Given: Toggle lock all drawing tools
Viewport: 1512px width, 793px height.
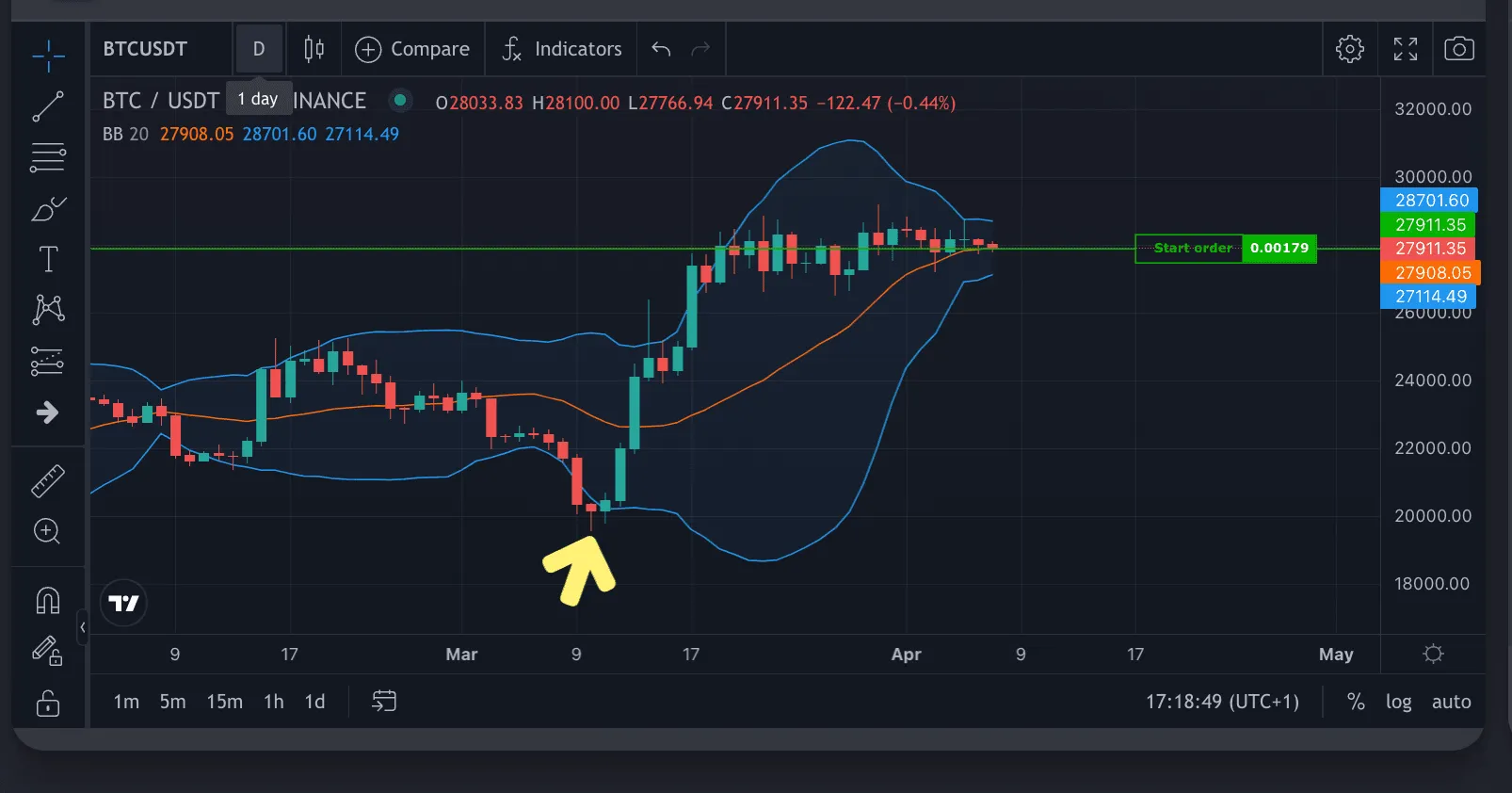Looking at the screenshot, I should click(x=48, y=703).
